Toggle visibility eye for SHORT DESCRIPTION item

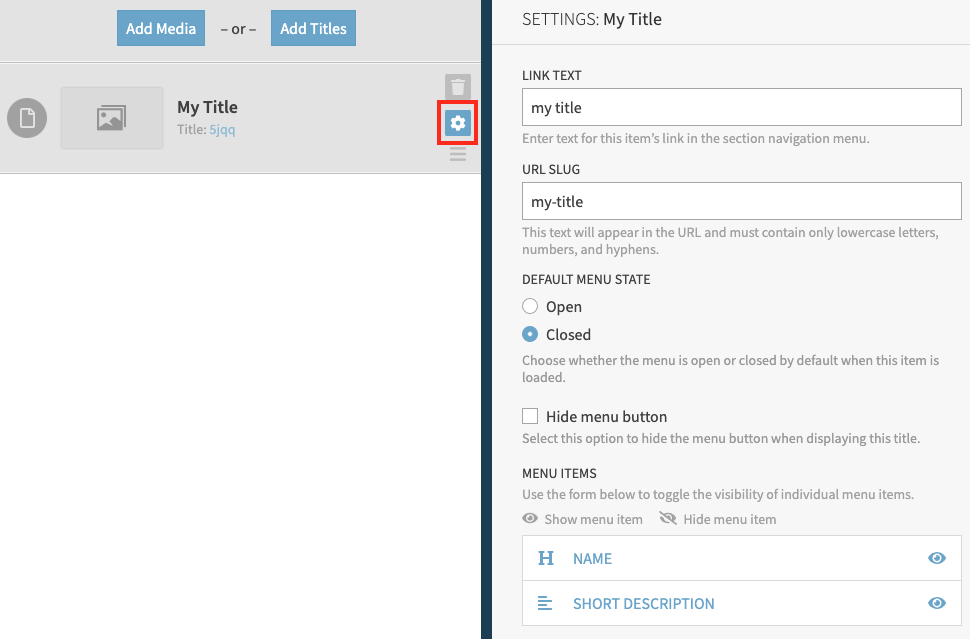point(936,603)
